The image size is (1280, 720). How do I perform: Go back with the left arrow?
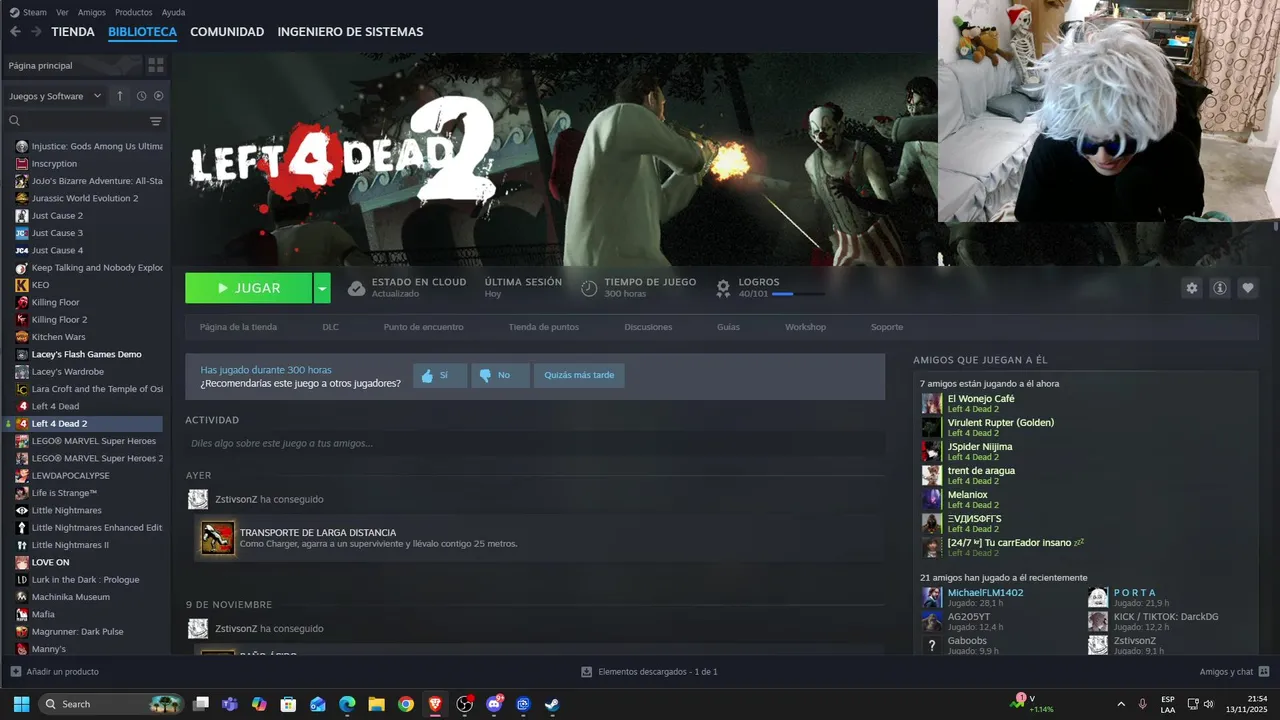coord(15,32)
